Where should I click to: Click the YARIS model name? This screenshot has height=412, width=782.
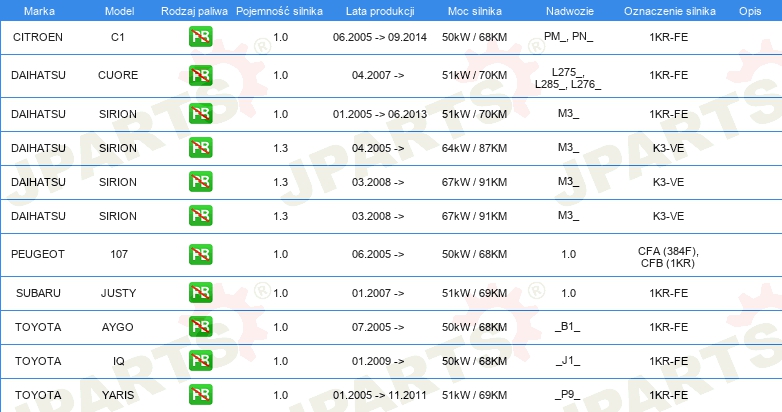[118, 395]
